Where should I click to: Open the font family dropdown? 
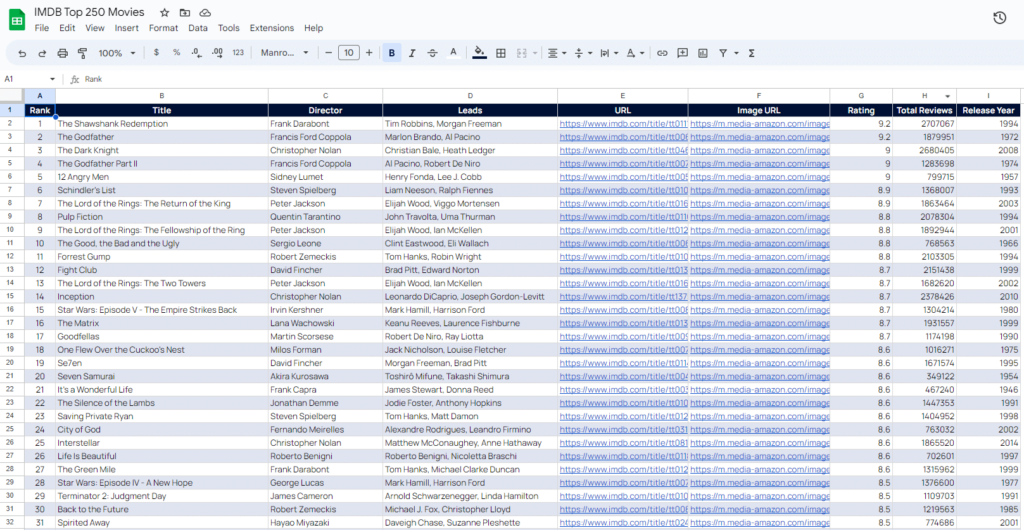(x=285, y=53)
